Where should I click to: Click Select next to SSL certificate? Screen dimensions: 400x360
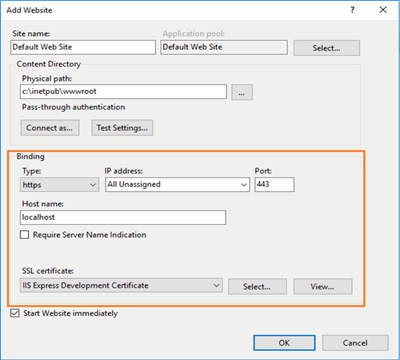pyautogui.click(x=257, y=287)
